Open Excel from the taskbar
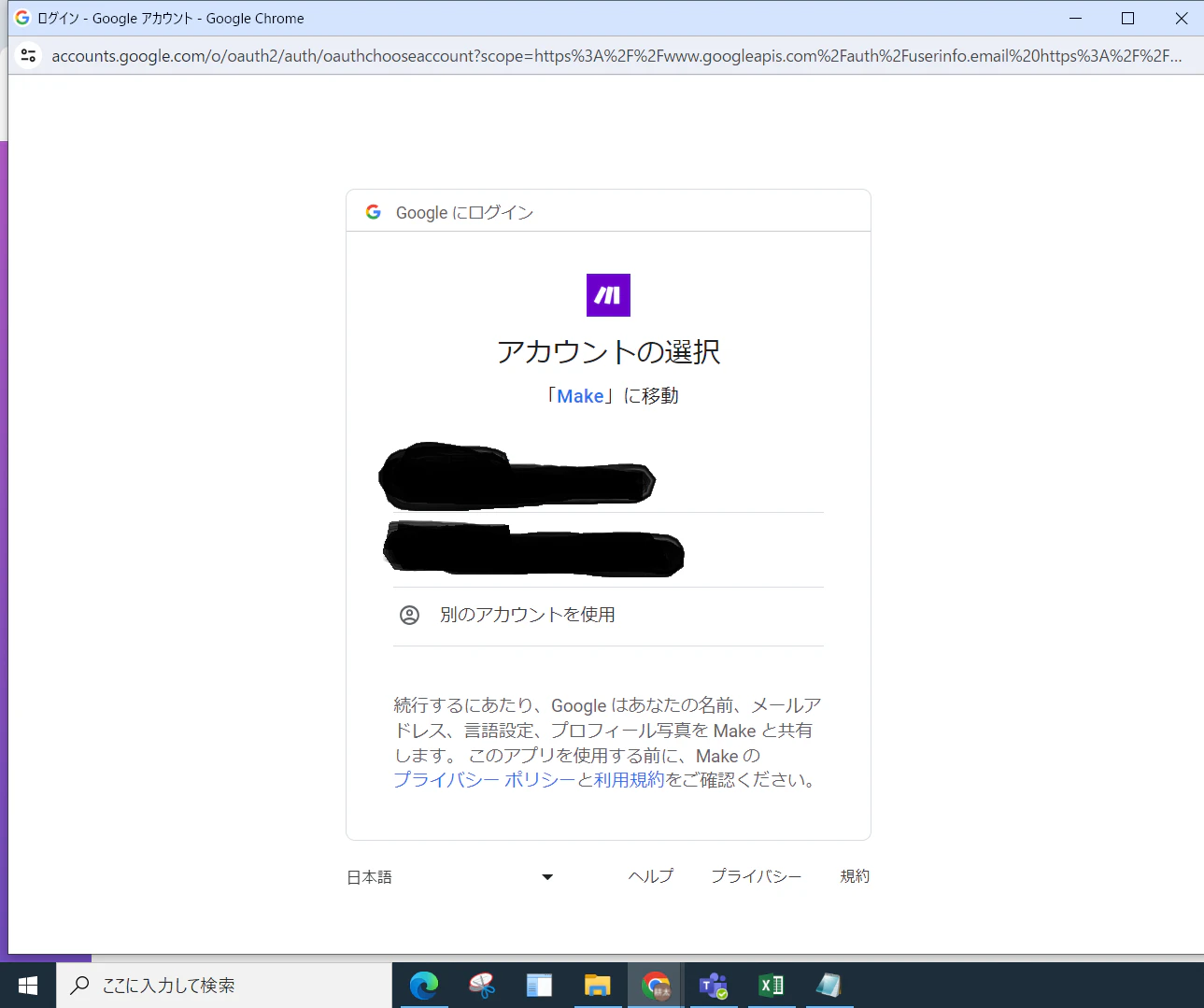The height and width of the screenshot is (1008, 1204). click(x=772, y=986)
